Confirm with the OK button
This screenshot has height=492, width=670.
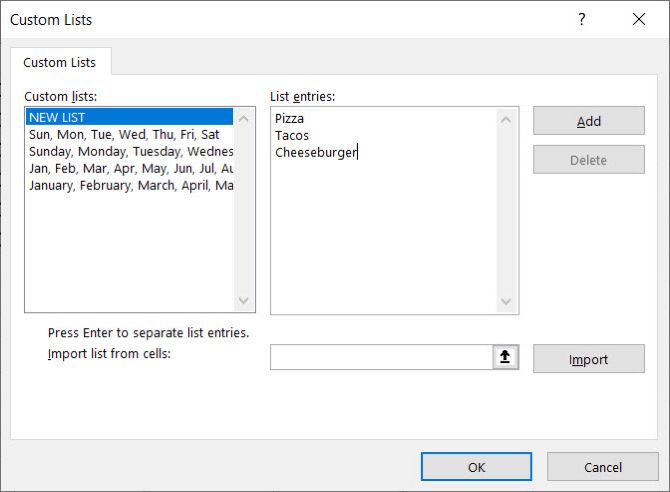(476, 467)
